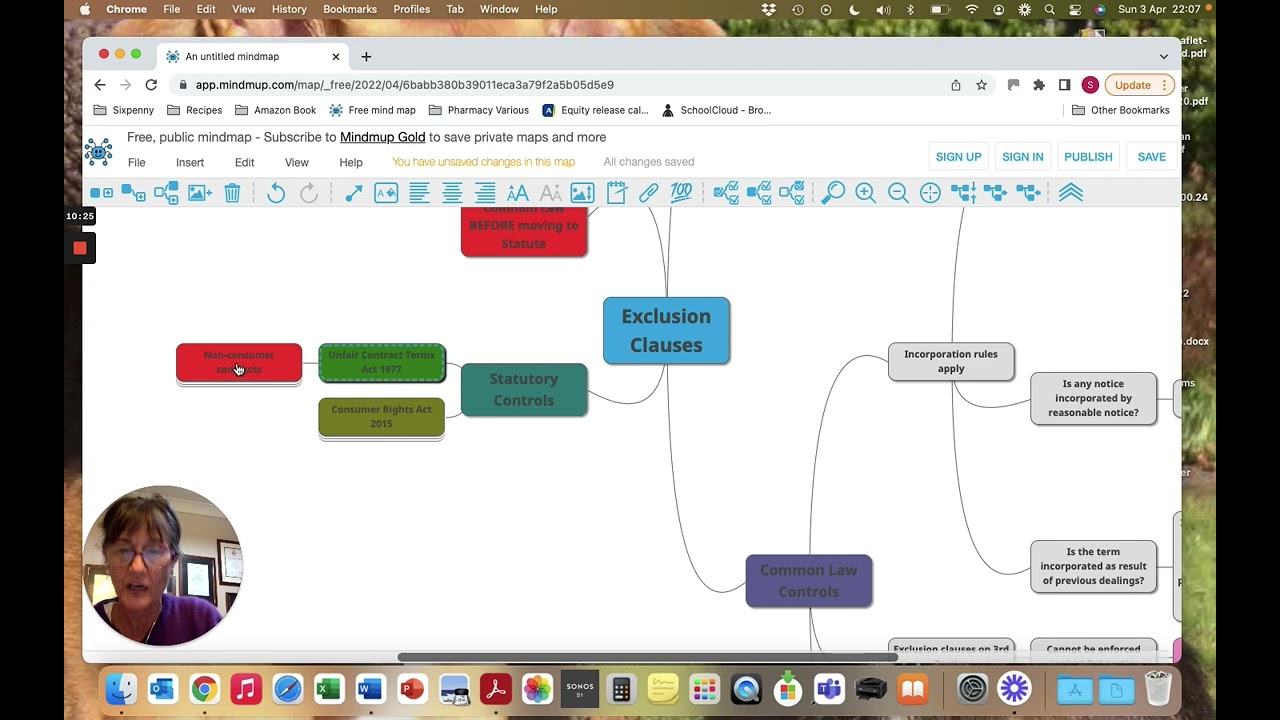
Task: Add a child node using the toolbar
Action: (133, 193)
